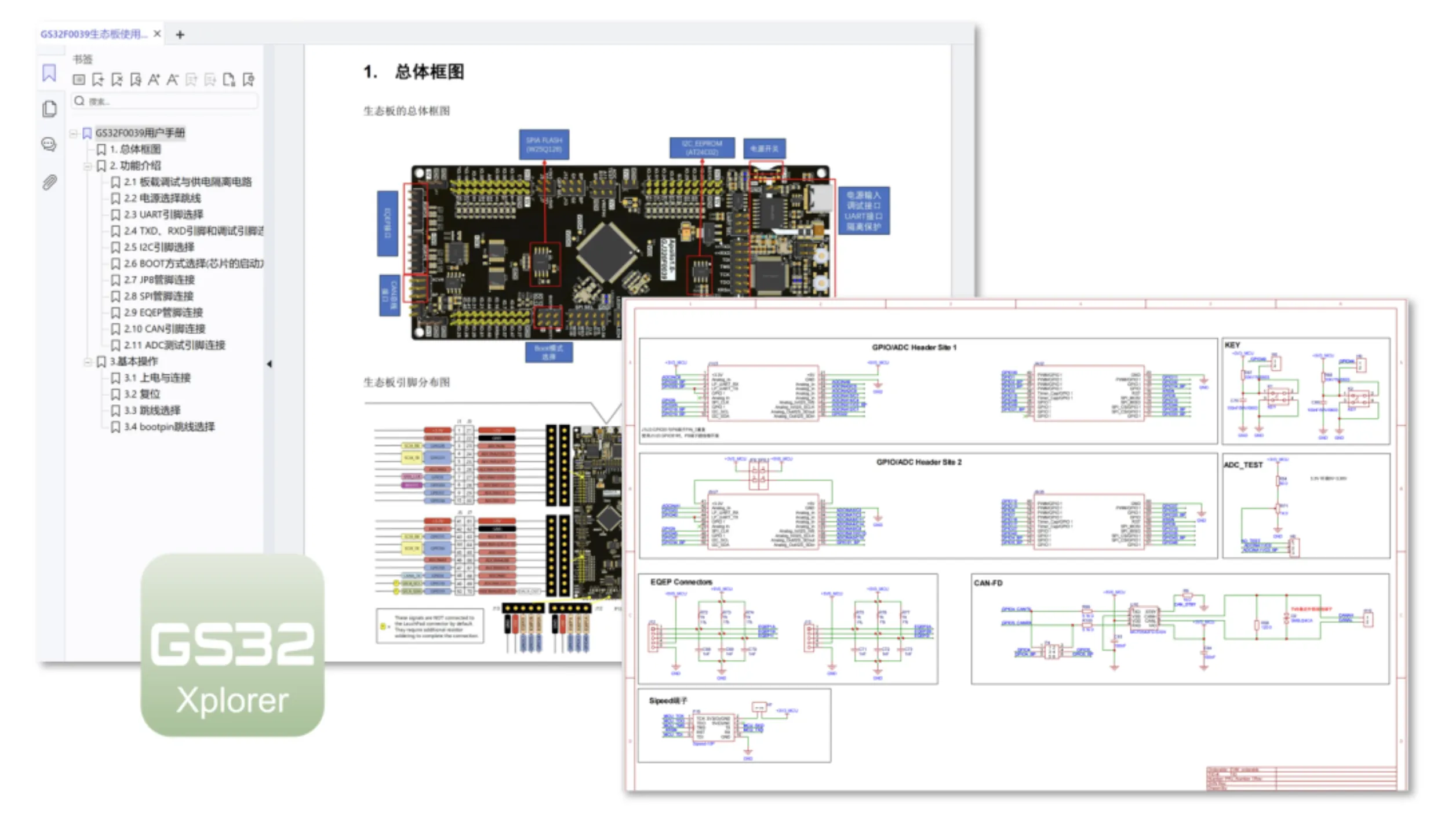The height and width of the screenshot is (840, 1441).
Task: Go to bookmark 2.4 TXD、RXD引脚和调试引脚
Action: click(x=194, y=231)
